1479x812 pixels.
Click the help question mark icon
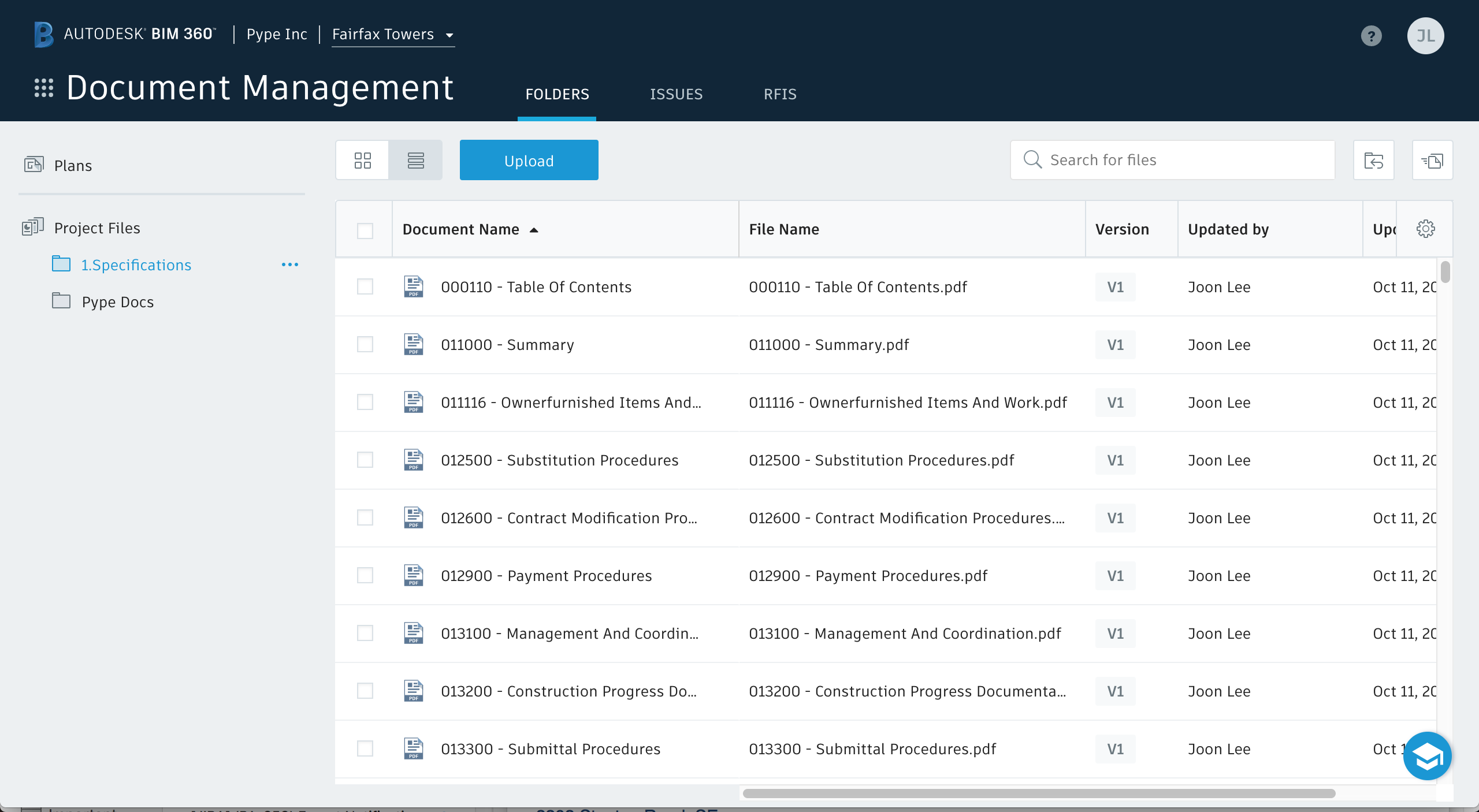pos(1371,36)
